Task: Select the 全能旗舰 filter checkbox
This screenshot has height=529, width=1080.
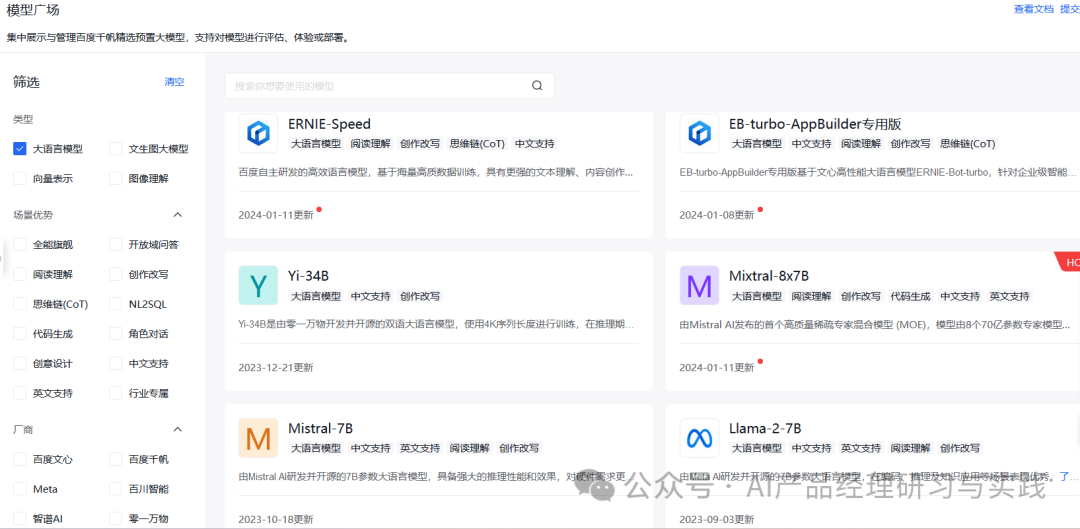Action: pyautogui.click(x=20, y=245)
